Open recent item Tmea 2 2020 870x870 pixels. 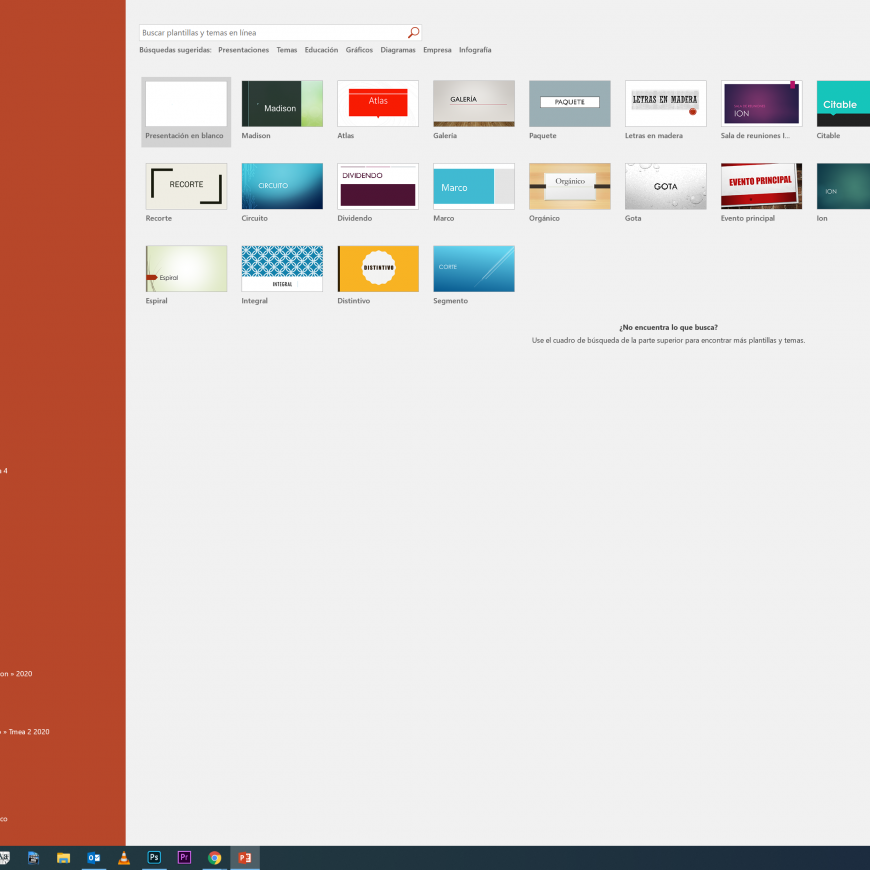25,732
